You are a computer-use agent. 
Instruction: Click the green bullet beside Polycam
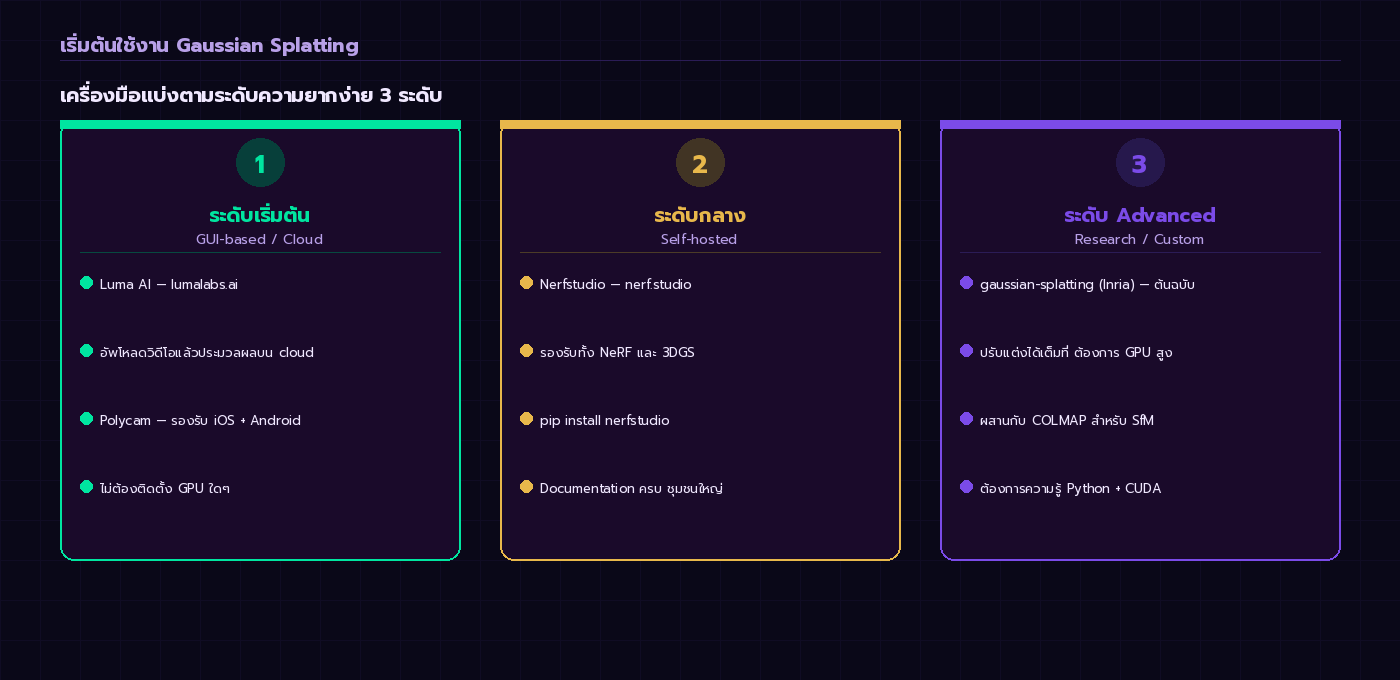pyautogui.click(x=86, y=419)
